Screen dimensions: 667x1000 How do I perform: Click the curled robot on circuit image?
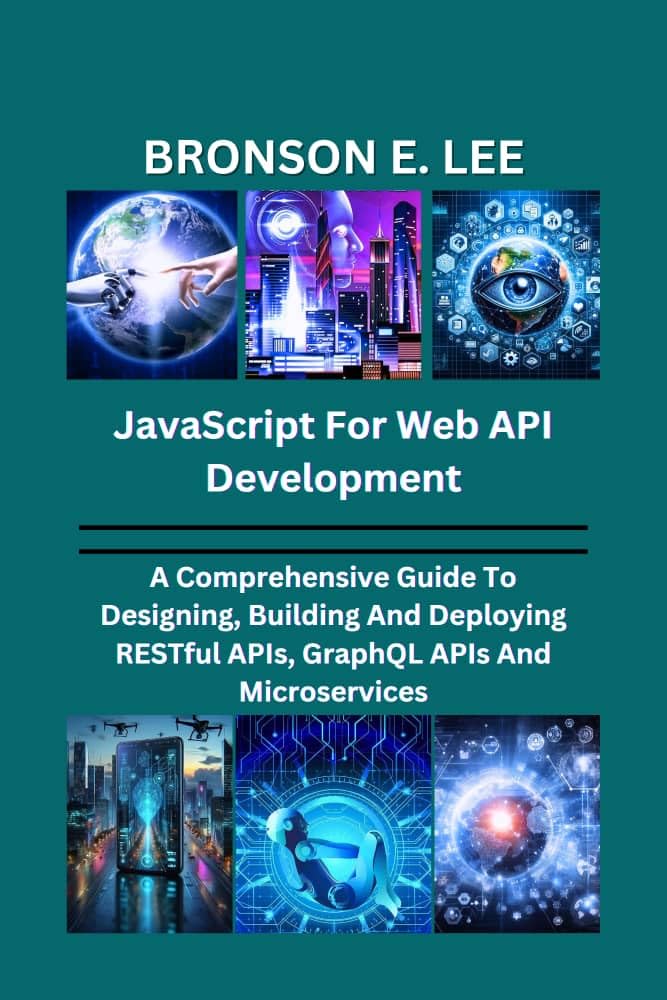[333, 823]
